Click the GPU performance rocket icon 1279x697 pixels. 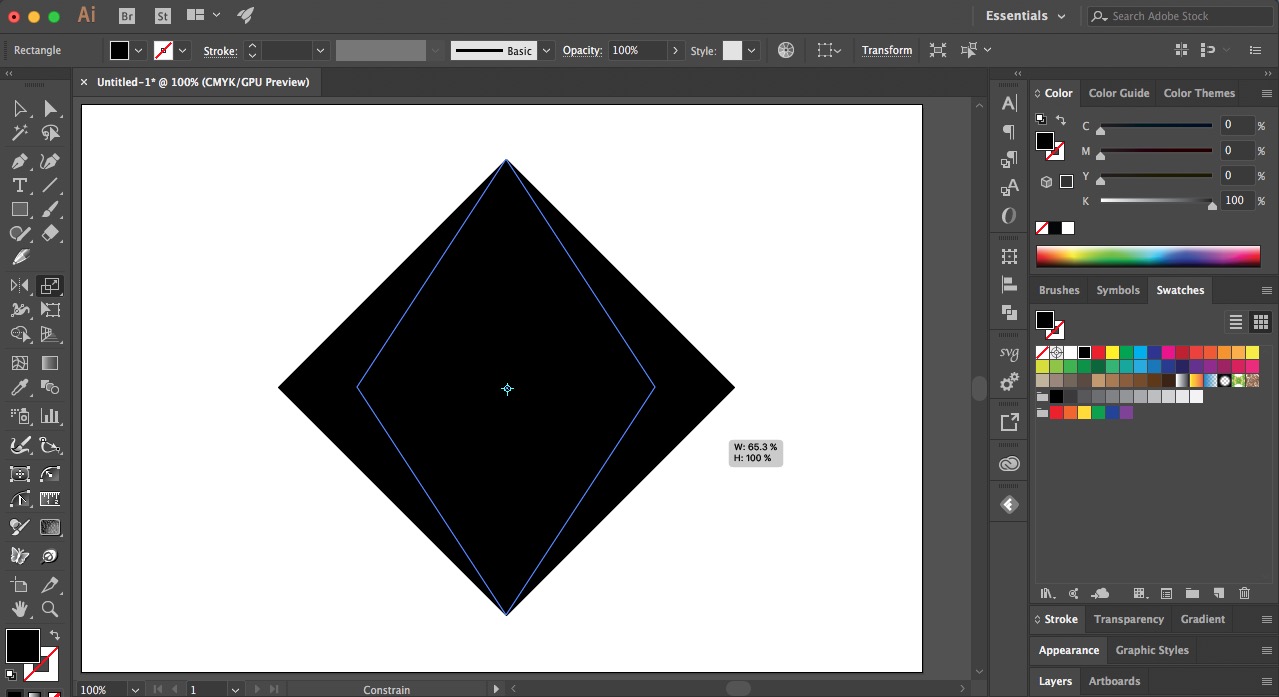(x=246, y=15)
